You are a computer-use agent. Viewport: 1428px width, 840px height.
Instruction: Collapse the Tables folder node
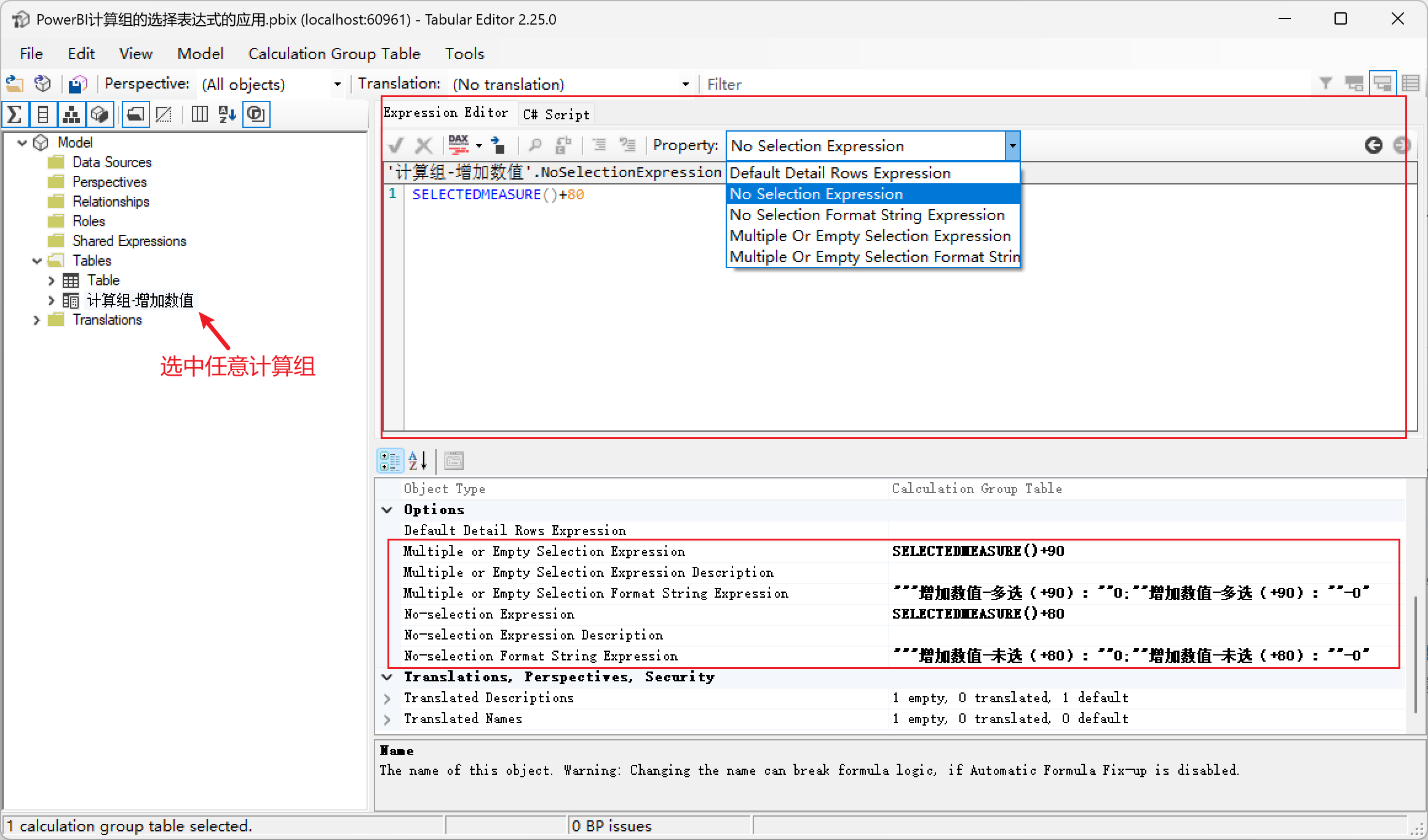click(x=37, y=261)
